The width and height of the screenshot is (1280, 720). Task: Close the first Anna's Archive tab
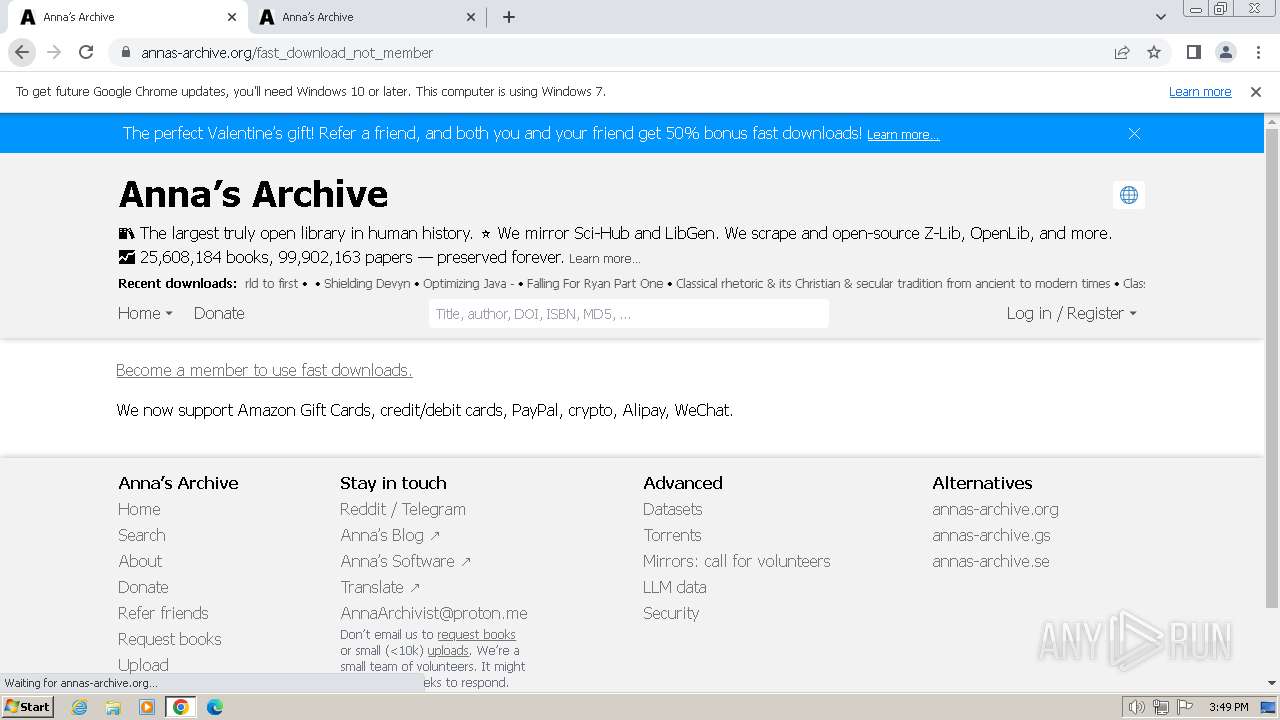tap(232, 17)
